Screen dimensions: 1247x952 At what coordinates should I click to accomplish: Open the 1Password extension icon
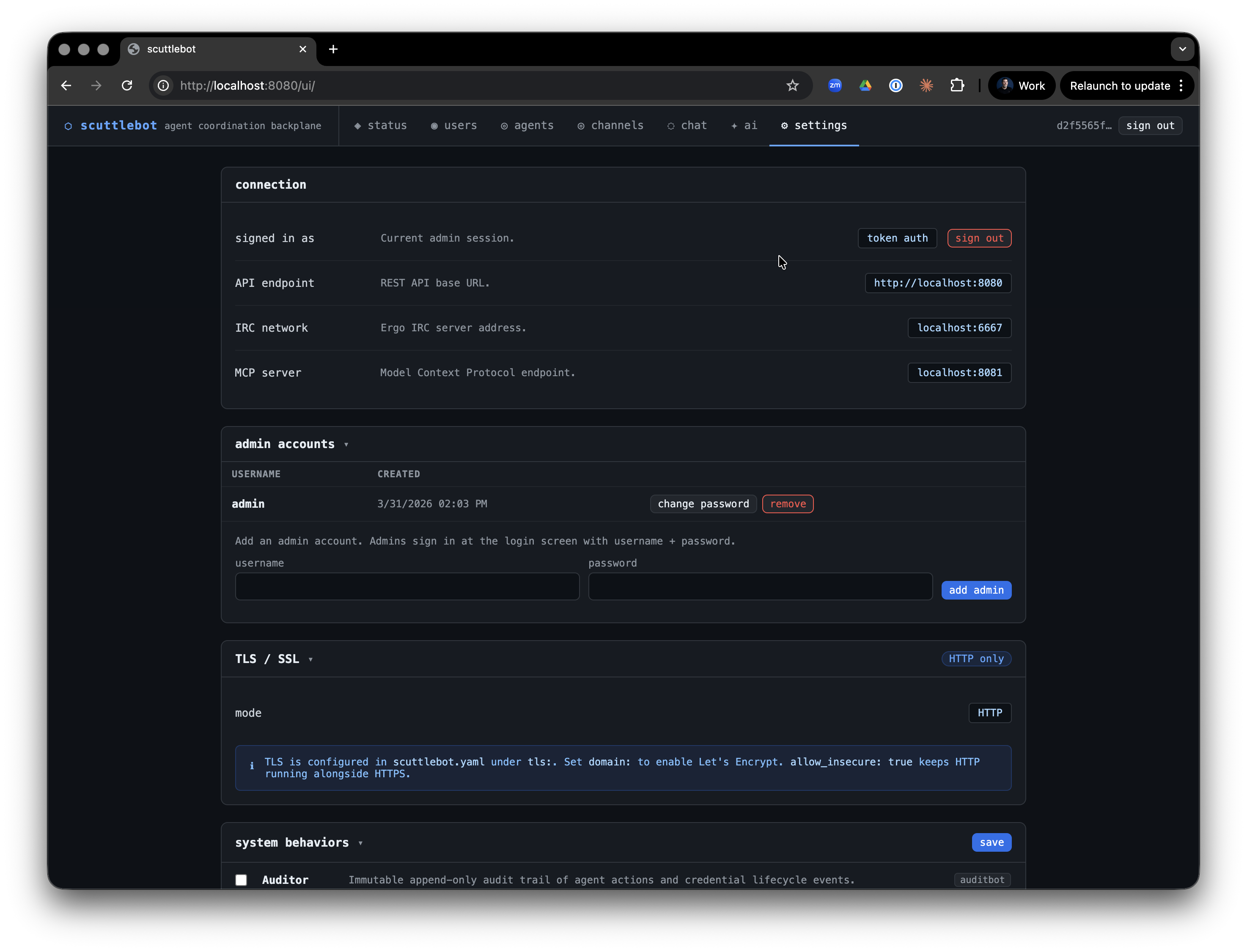896,85
